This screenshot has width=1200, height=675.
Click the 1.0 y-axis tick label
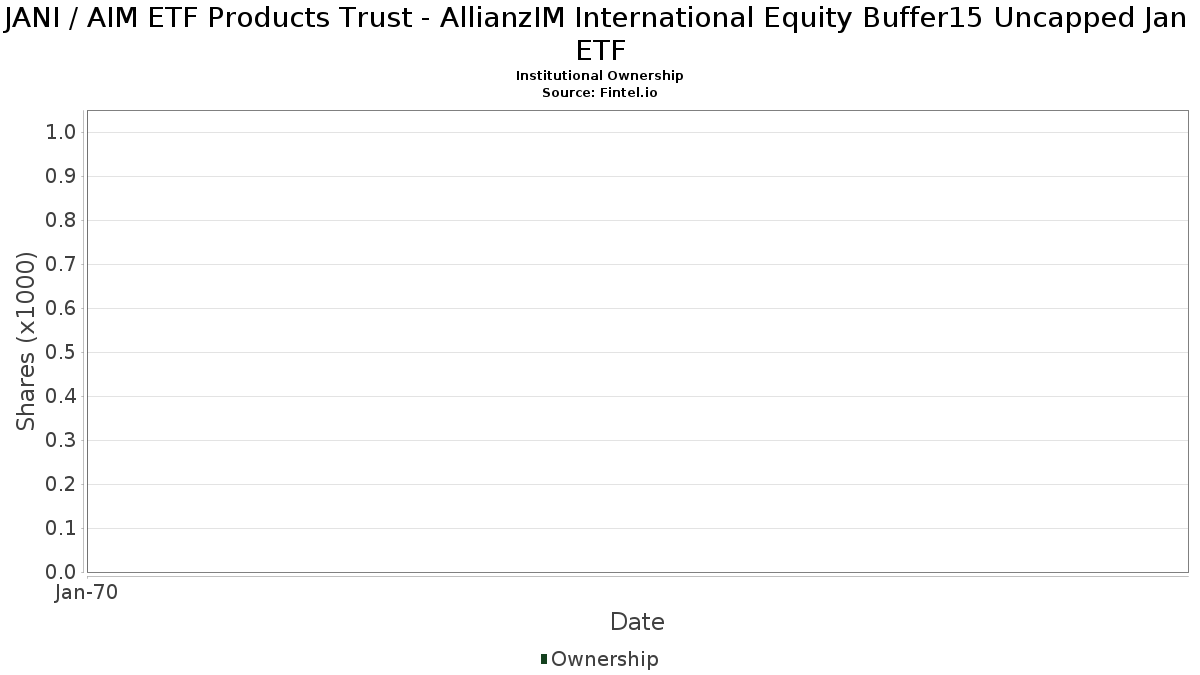click(61, 133)
